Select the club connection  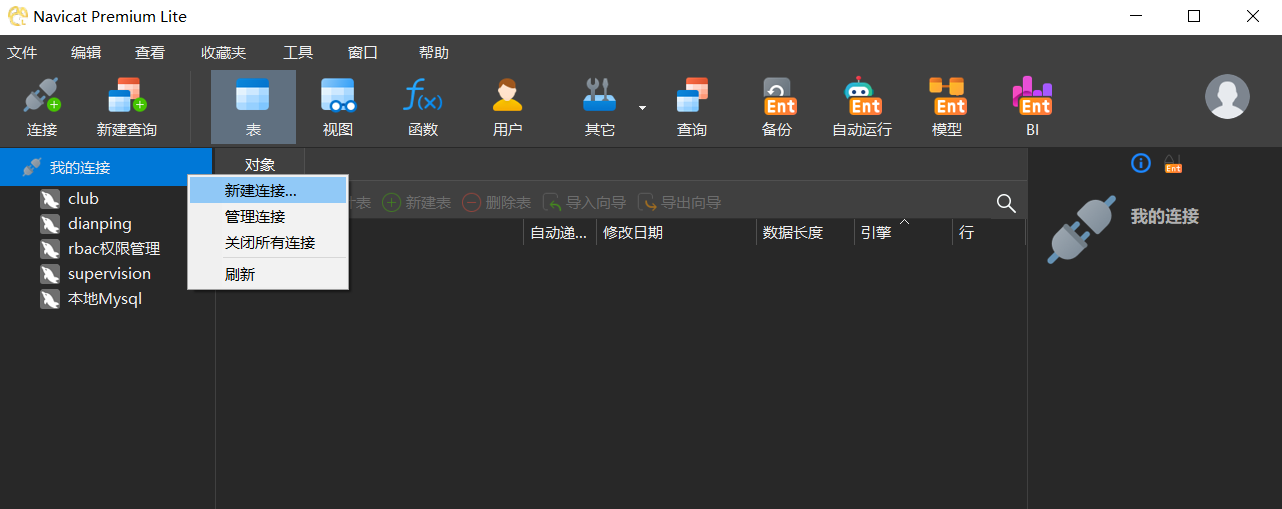click(83, 199)
